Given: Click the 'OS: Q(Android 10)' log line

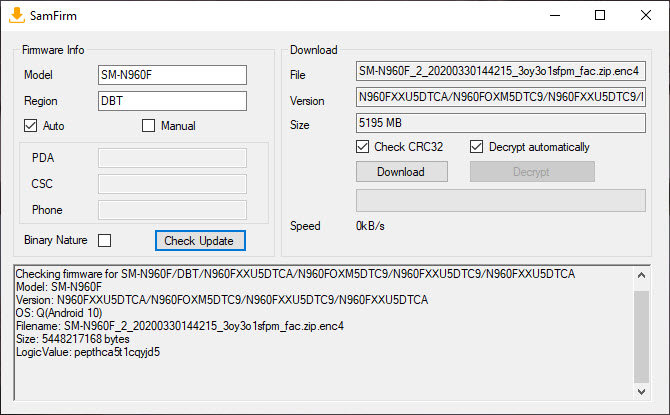Looking at the screenshot, I should (x=59, y=313).
